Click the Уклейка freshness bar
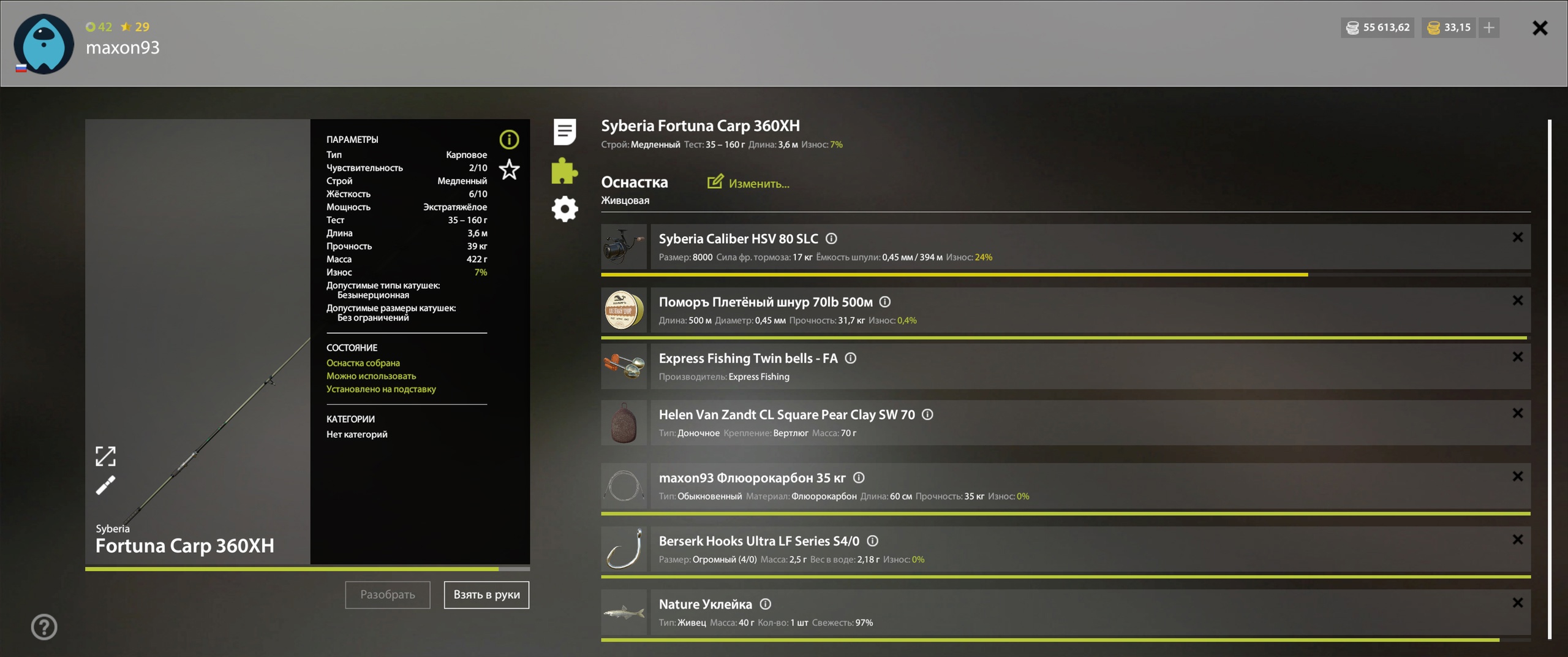Viewport: 1568px width, 657px height. click(1066, 640)
